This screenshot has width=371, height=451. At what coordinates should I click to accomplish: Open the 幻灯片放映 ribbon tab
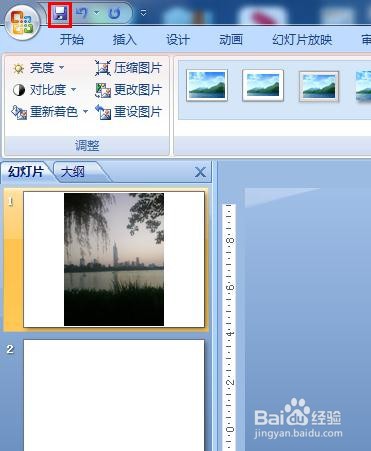[x=302, y=40]
